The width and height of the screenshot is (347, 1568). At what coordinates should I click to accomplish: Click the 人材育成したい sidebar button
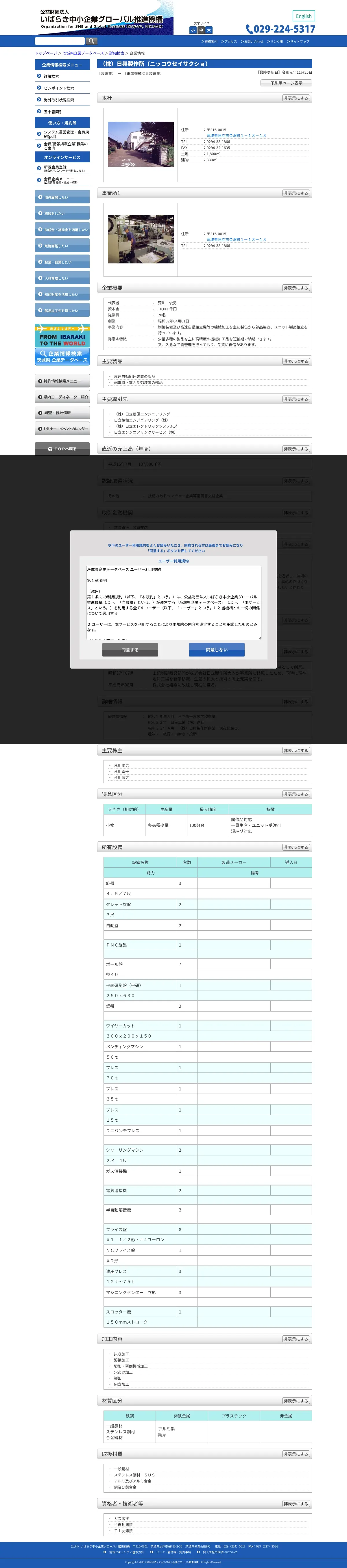point(62,278)
